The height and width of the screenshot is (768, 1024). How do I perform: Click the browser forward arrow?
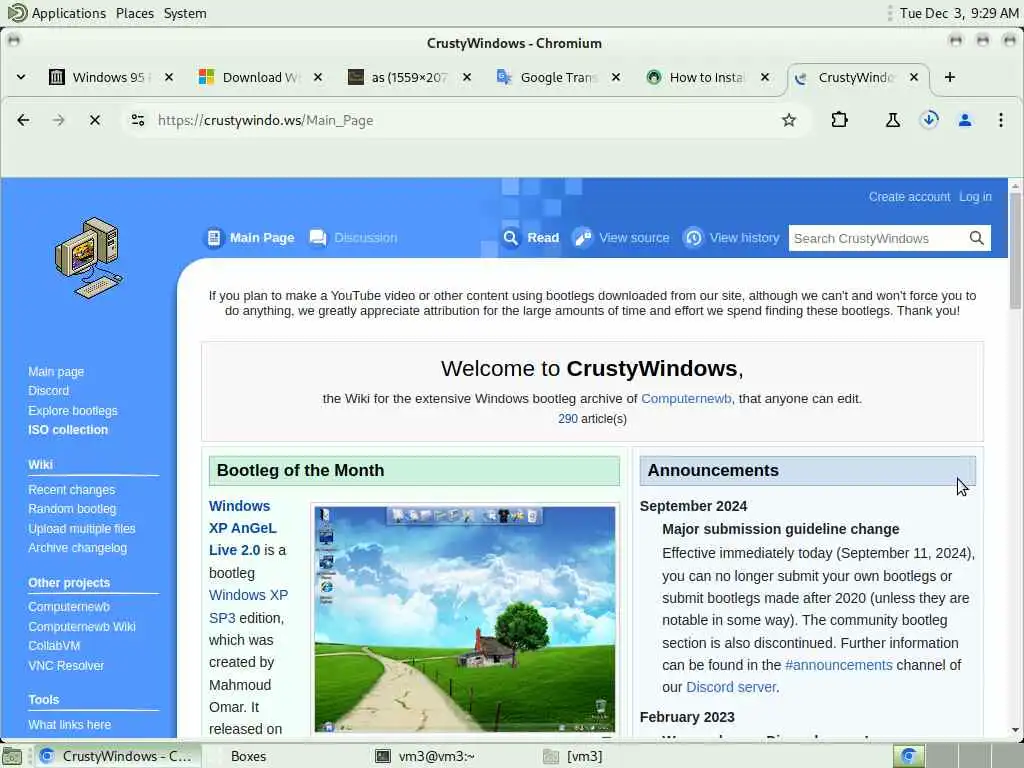click(x=59, y=120)
